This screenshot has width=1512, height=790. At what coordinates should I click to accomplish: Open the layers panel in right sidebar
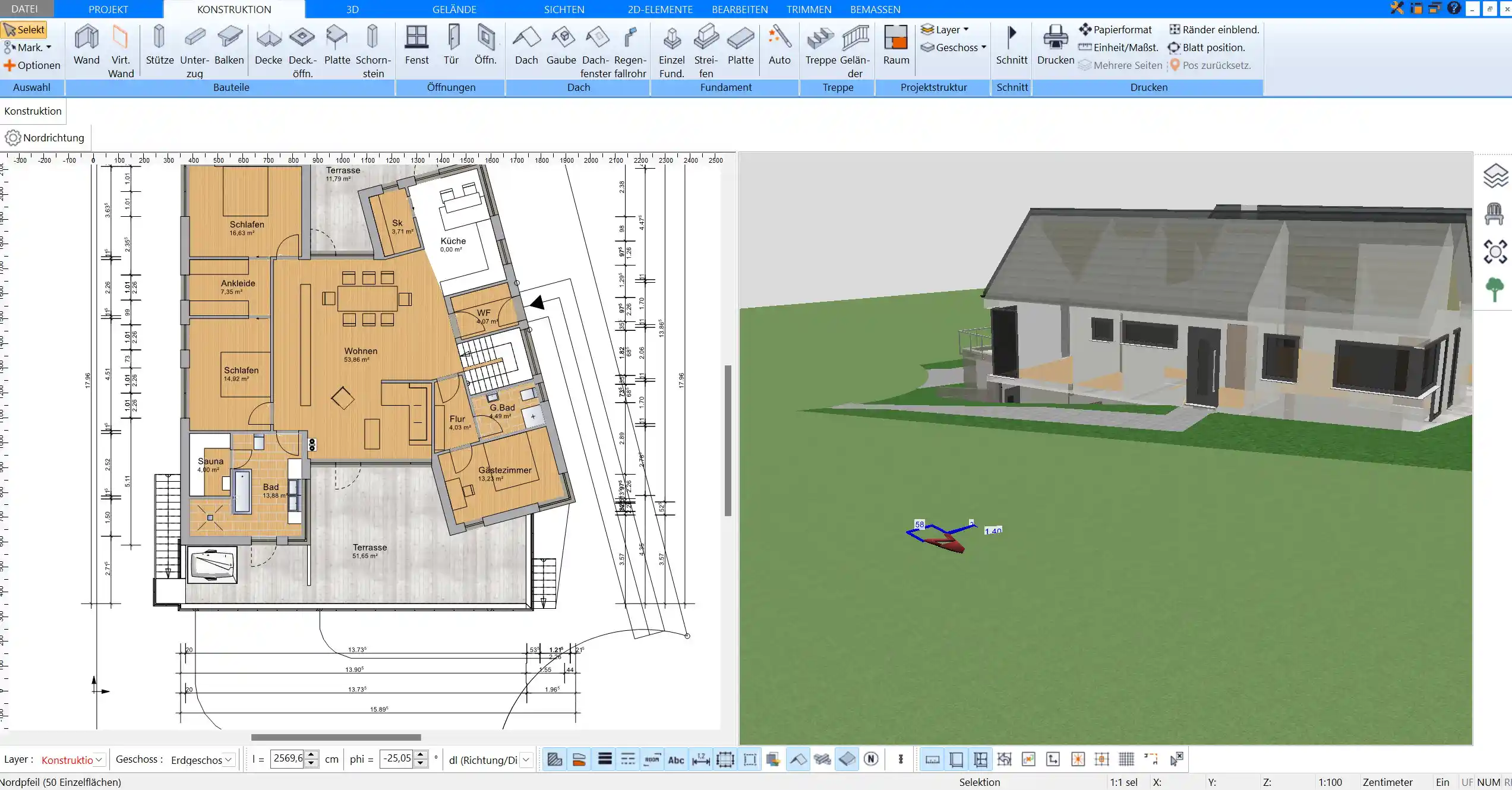point(1495,176)
